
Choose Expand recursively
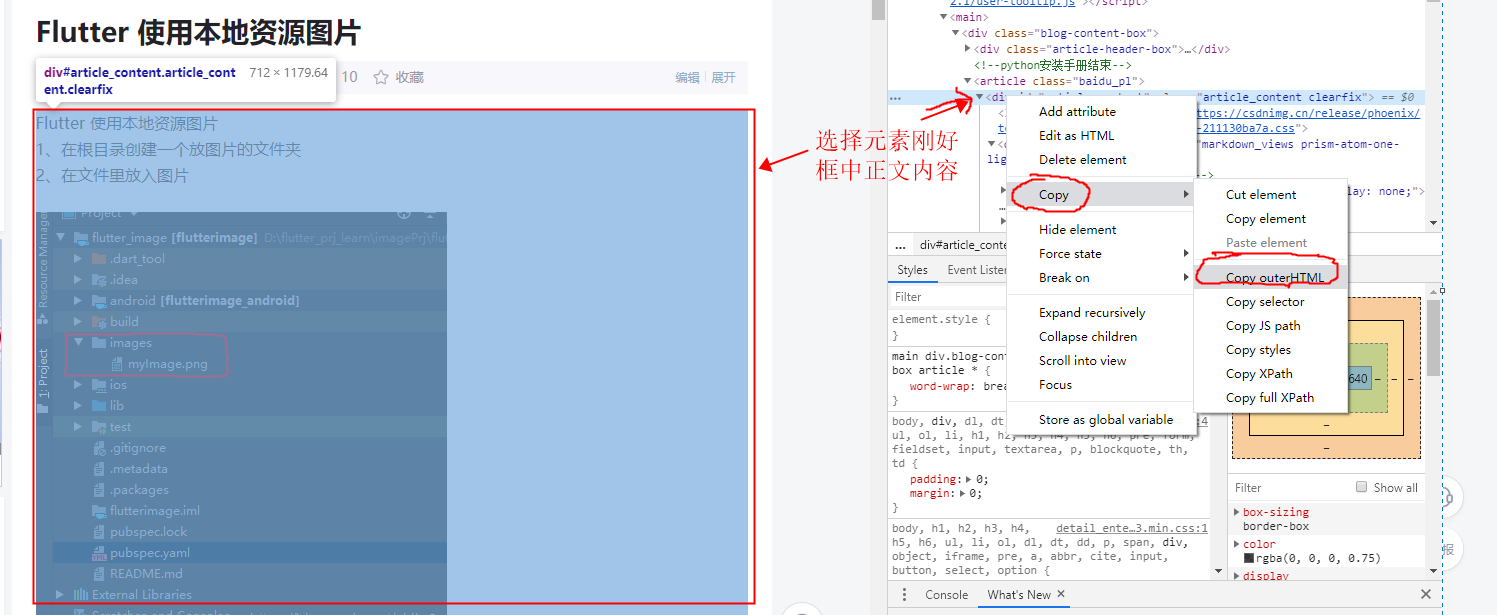point(1101,313)
